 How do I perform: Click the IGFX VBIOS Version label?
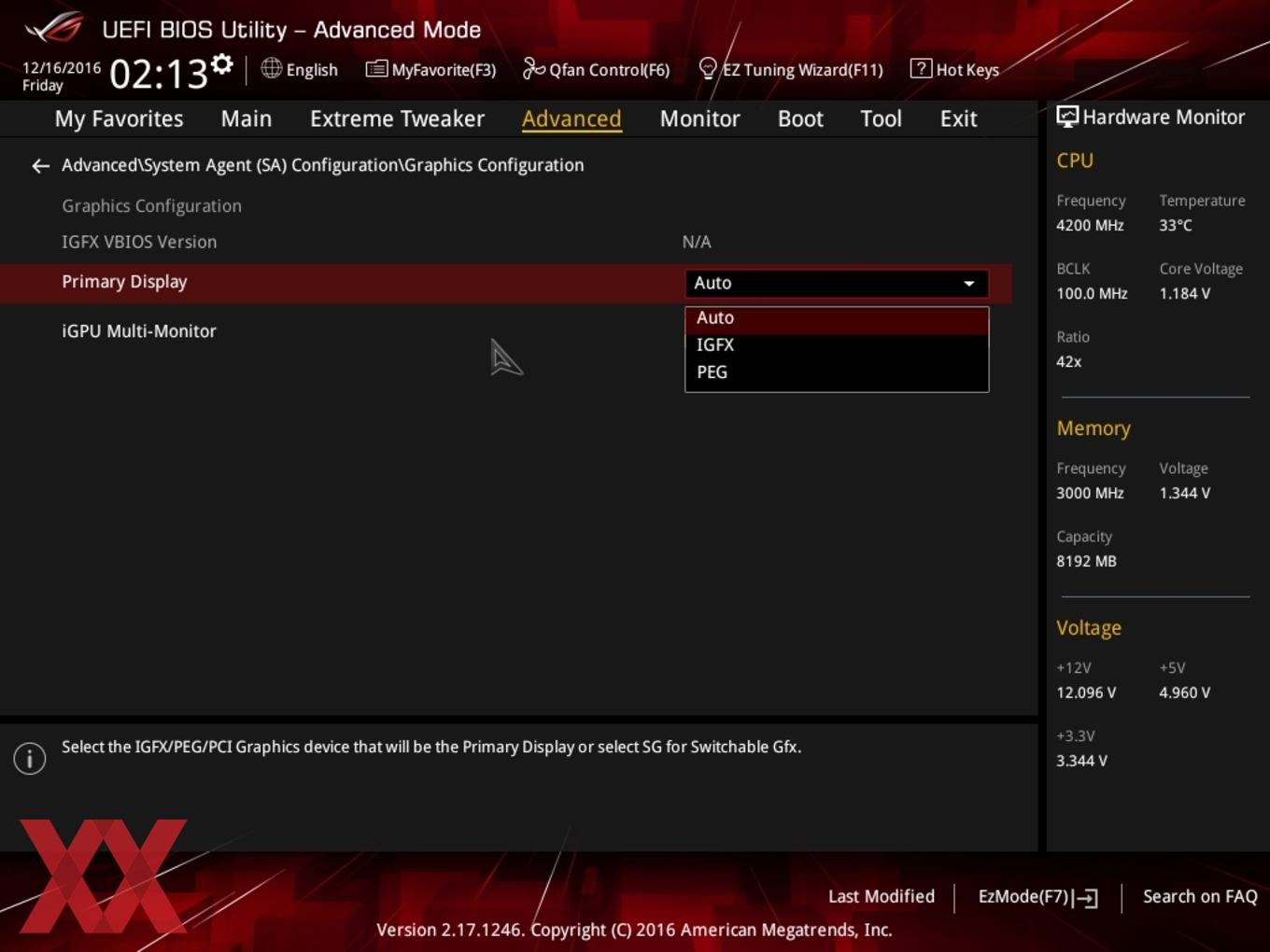tap(139, 243)
